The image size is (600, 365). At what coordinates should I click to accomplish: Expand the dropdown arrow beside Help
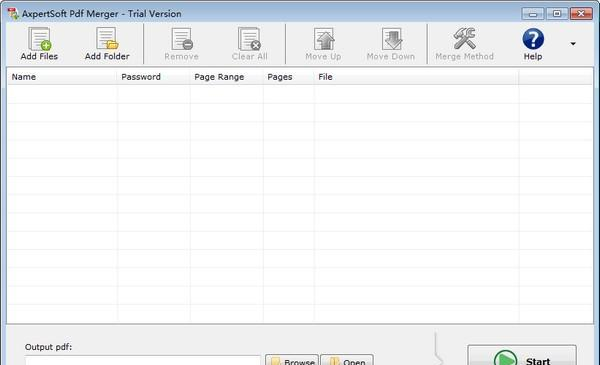coord(573,44)
